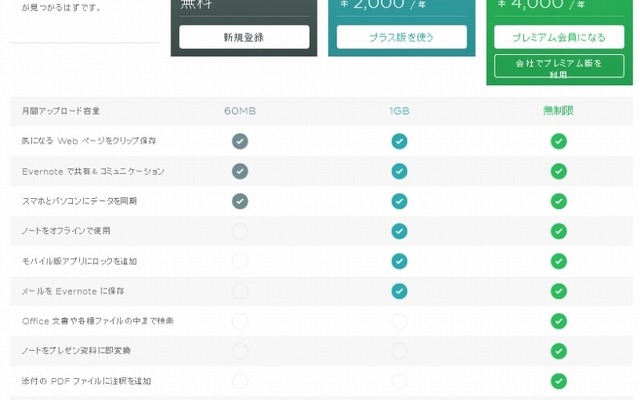This screenshot has height=400, width=640.
Task: Click the Office 文書や各種ファイル search label
Action: (x=98, y=321)
